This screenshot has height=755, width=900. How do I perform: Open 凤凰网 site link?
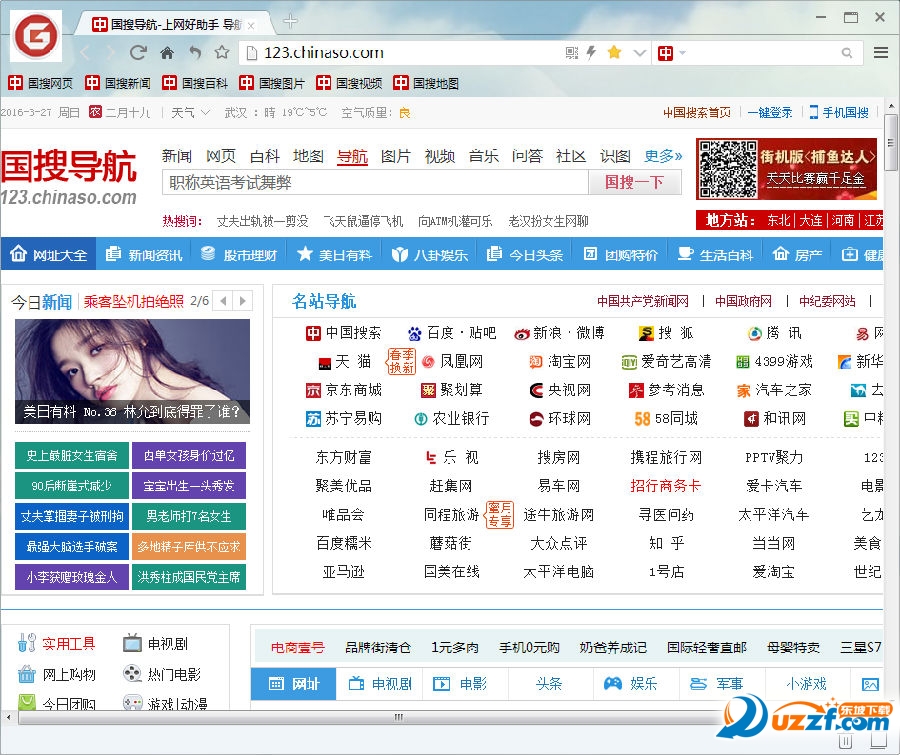(452, 362)
